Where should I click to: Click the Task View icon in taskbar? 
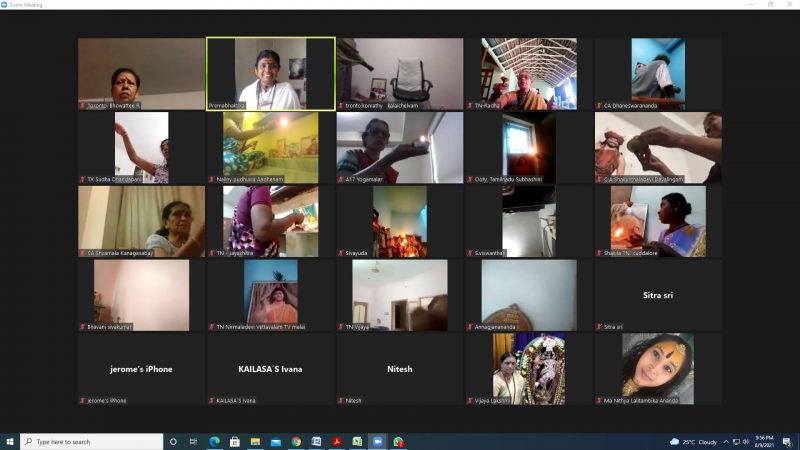pos(193,441)
